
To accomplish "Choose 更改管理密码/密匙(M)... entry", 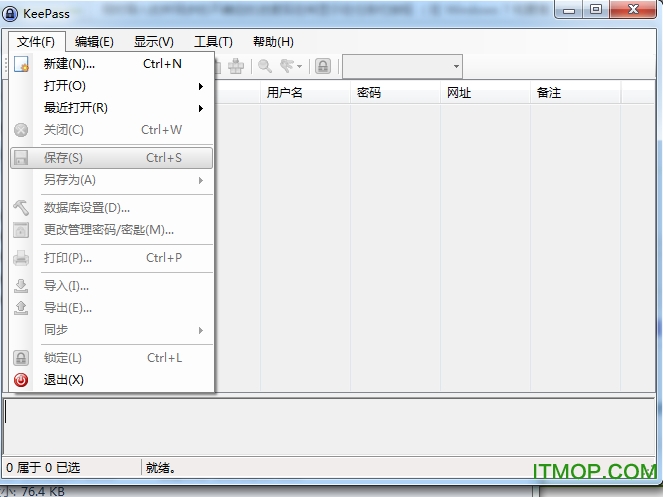I will click(112, 230).
